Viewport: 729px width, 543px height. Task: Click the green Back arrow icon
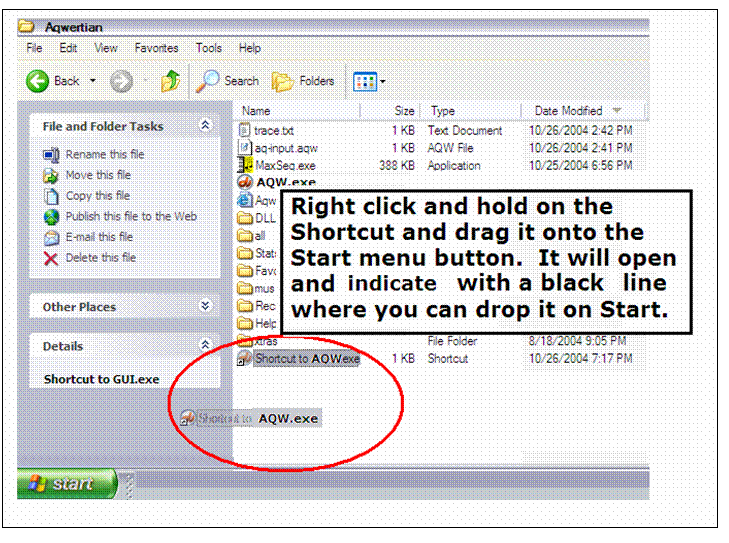tap(39, 81)
